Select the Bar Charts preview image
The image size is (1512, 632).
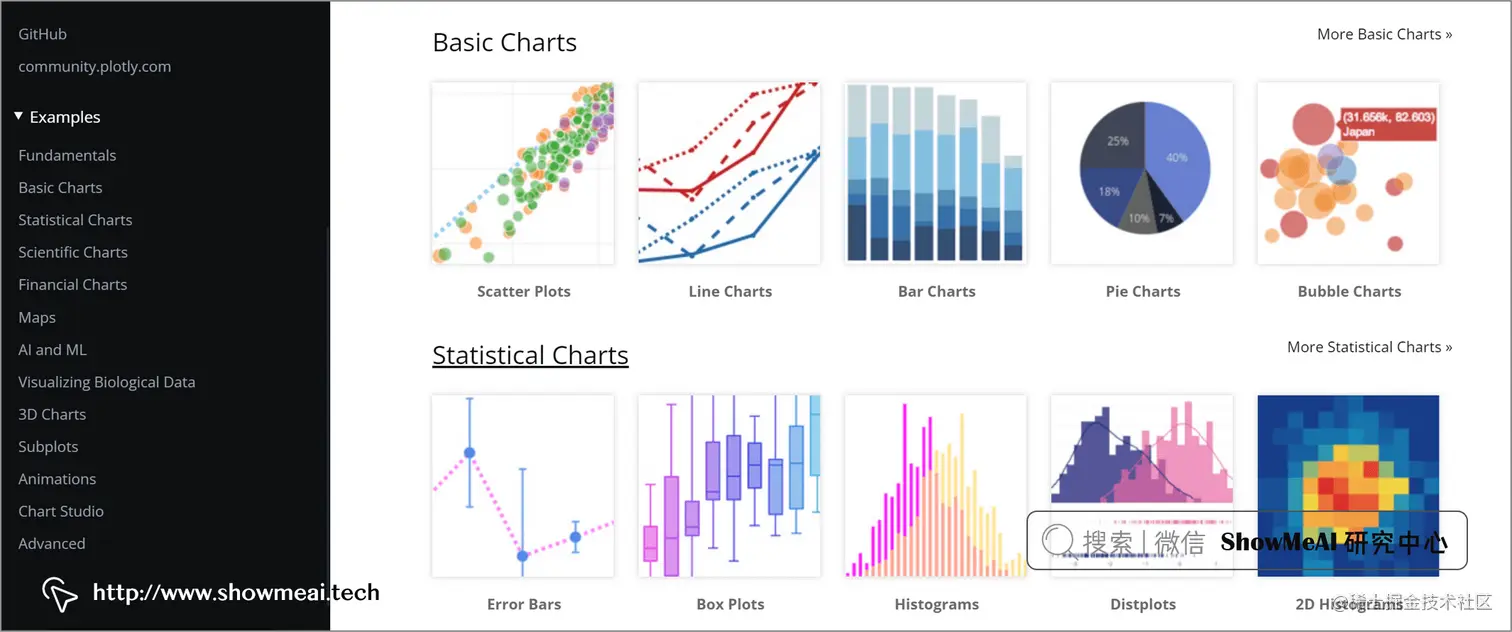[936, 173]
